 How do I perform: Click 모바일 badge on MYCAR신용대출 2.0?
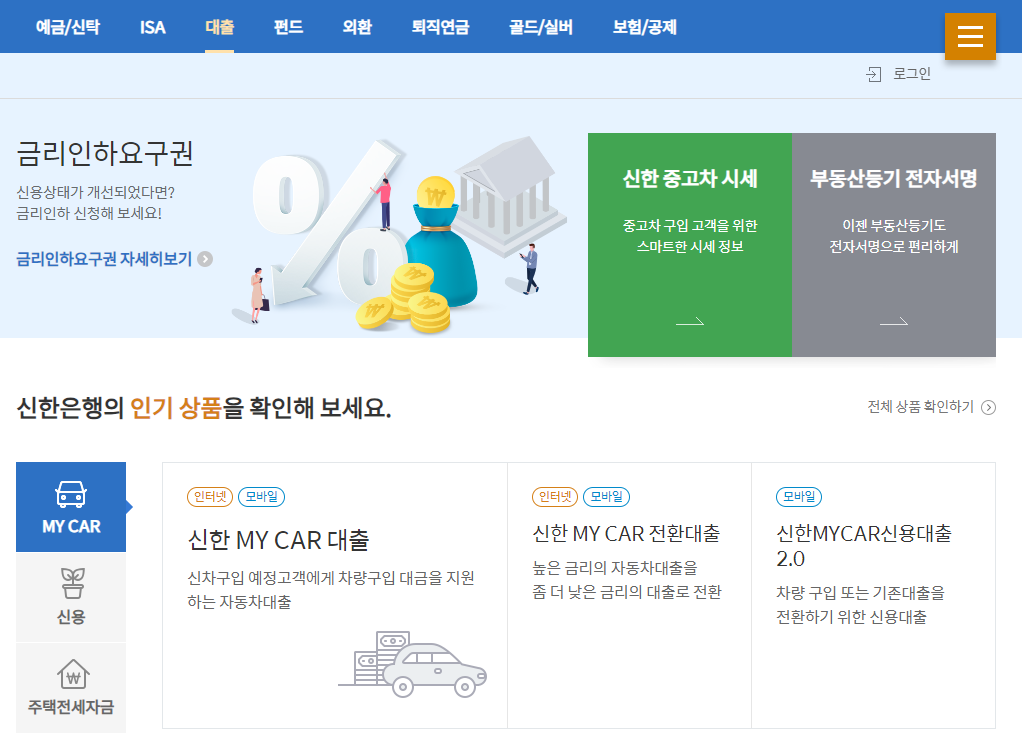pyautogui.click(x=799, y=497)
